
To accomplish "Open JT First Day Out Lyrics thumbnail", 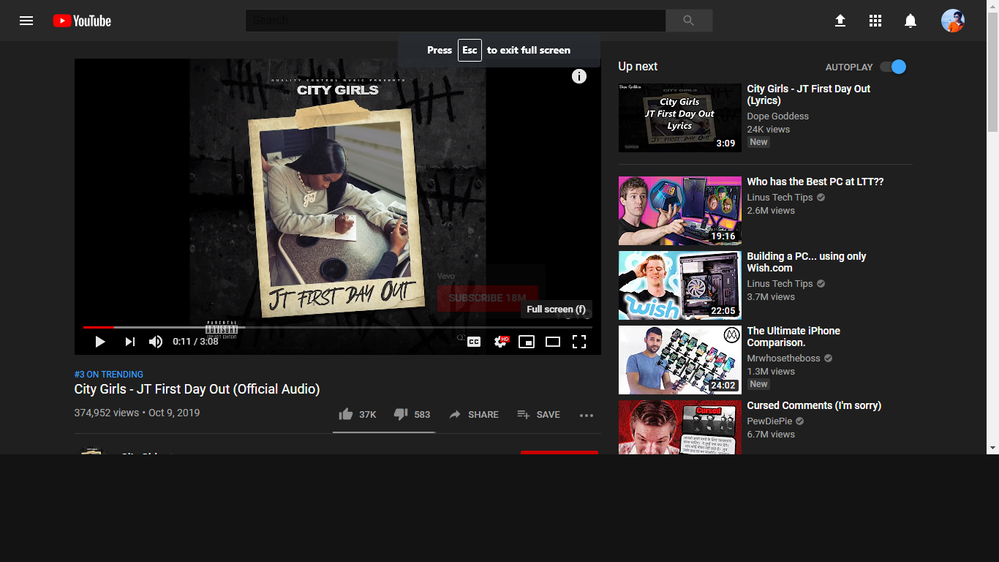I will tap(680, 118).
